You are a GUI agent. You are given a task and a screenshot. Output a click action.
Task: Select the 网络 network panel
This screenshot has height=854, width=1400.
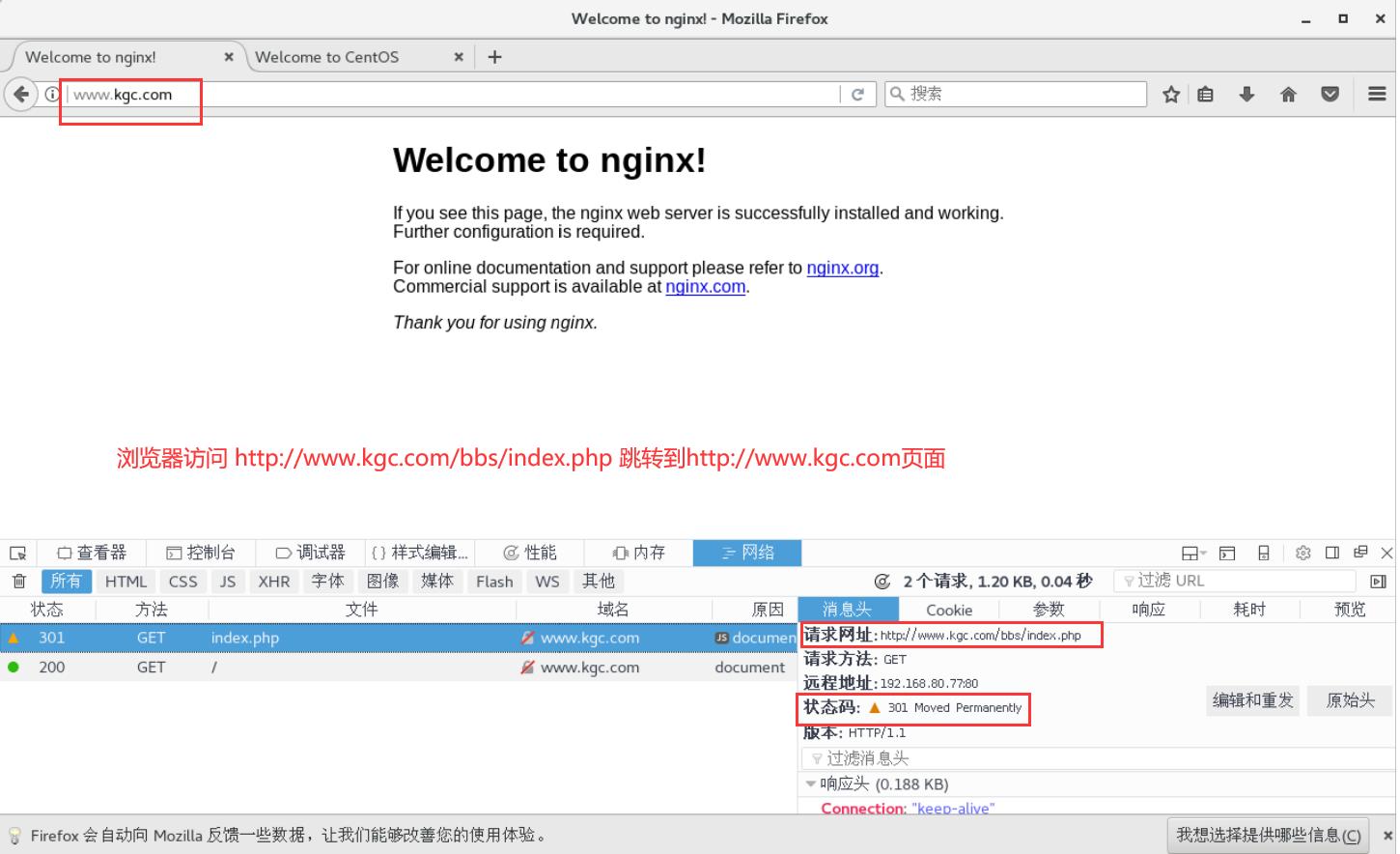[x=747, y=553]
